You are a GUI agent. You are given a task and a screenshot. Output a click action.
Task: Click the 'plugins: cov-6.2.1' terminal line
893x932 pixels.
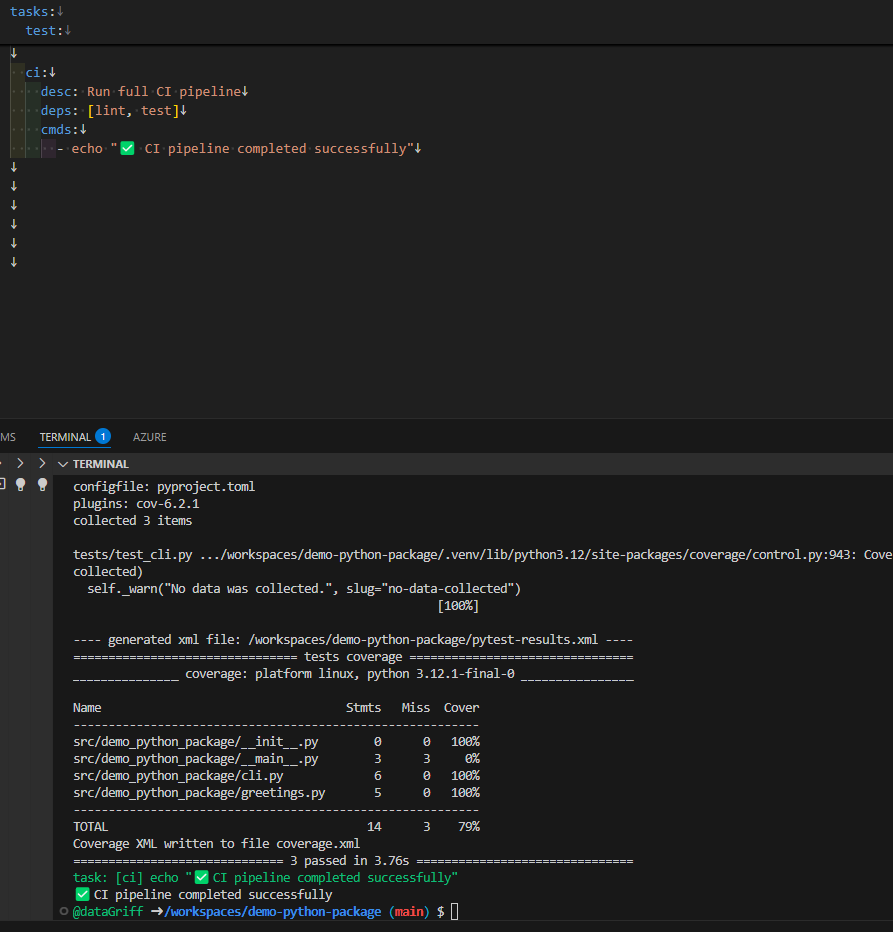136,503
